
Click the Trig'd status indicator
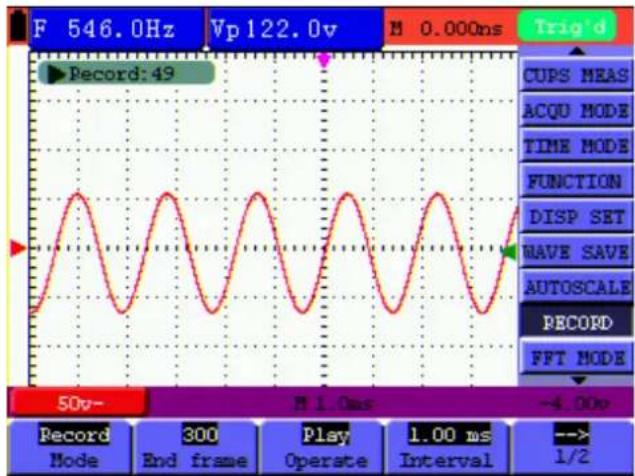tap(568, 27)
